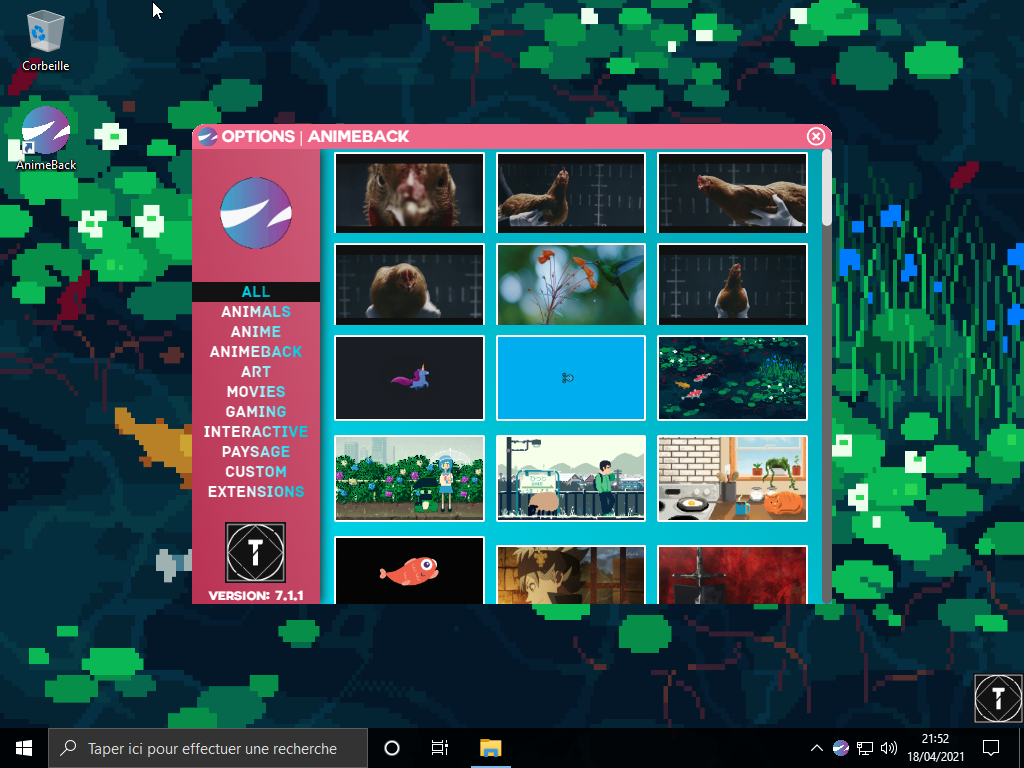Open the INTERACTIVE category

(256, 432)
